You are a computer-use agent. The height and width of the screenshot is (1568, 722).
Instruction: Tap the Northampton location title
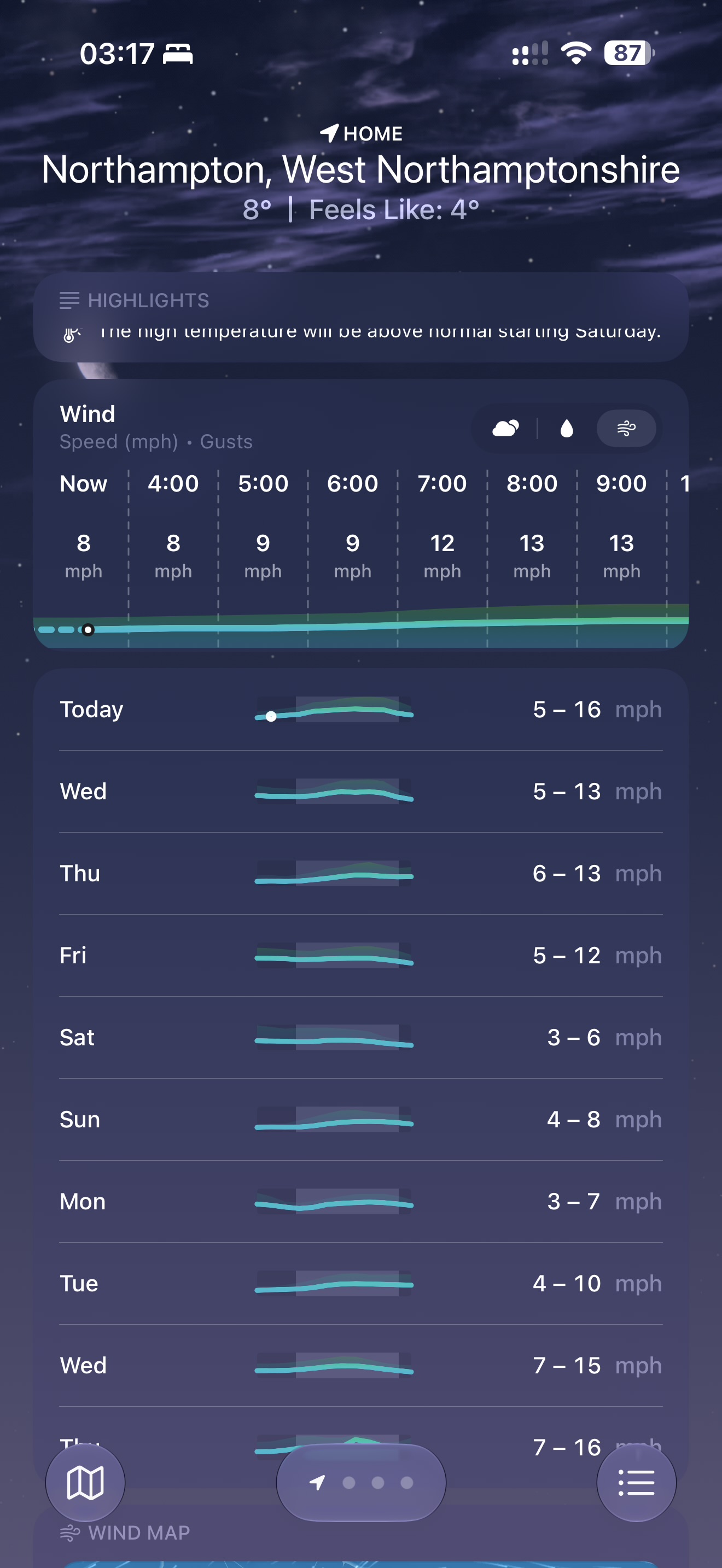click(361, 169)
